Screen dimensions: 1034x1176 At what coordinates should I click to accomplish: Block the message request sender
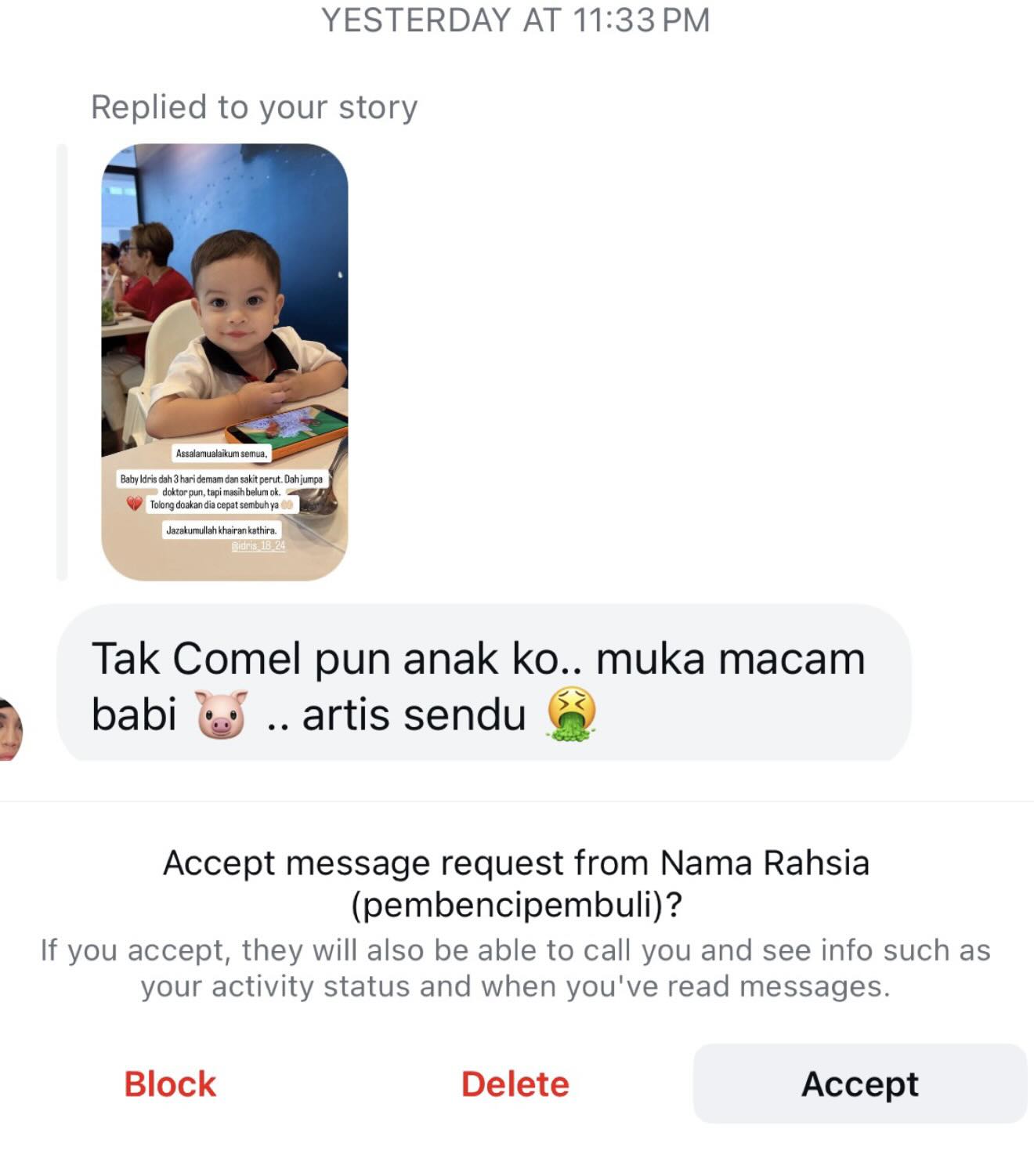coord(170,1084)
